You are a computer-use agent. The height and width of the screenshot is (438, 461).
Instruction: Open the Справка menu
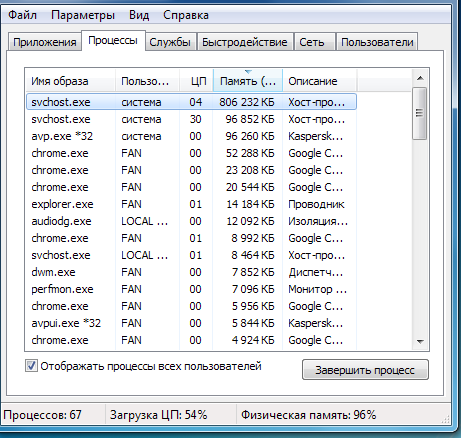pos(186,15)
